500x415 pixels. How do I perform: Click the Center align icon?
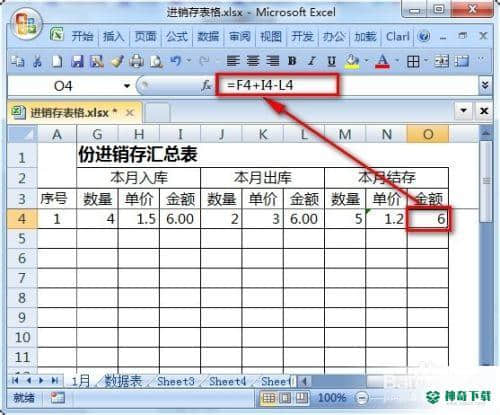pos(253,61)
